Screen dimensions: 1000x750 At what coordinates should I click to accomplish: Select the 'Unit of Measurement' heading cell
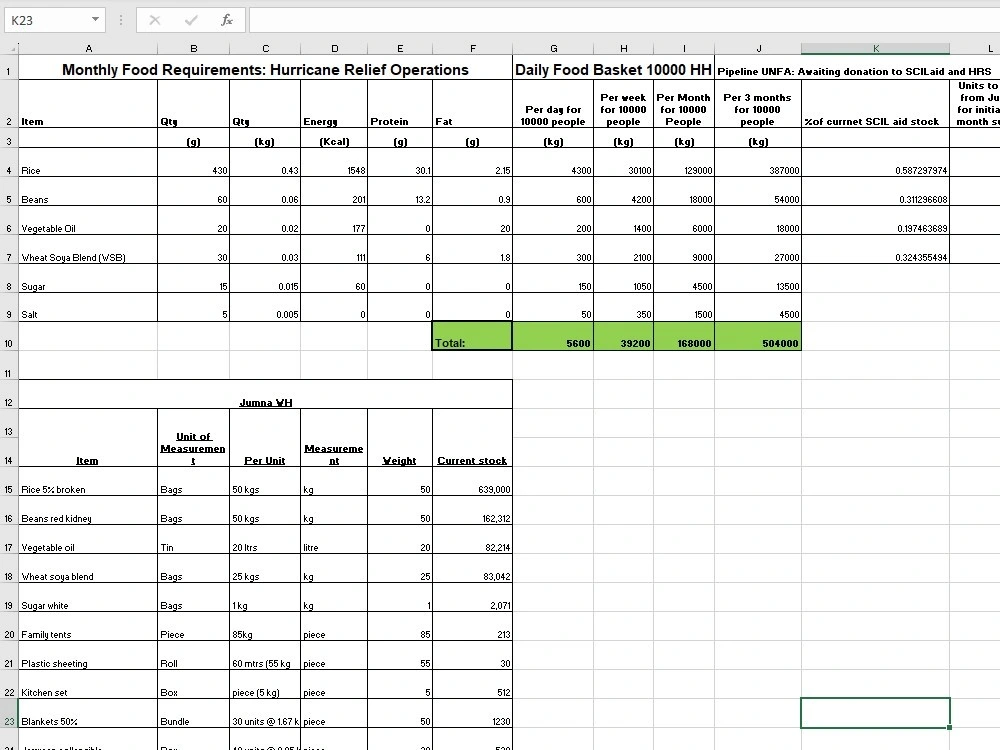193,438
